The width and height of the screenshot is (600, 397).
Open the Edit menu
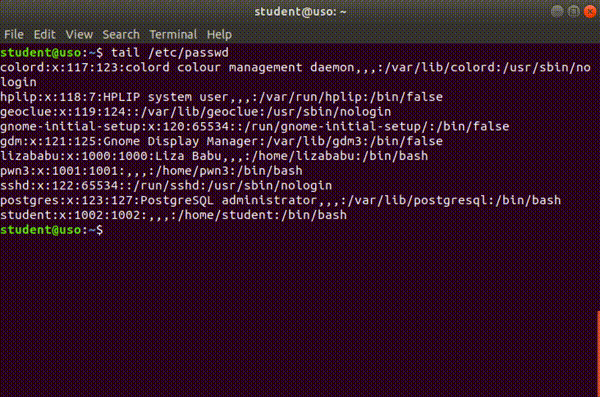[x=44, y=34]
